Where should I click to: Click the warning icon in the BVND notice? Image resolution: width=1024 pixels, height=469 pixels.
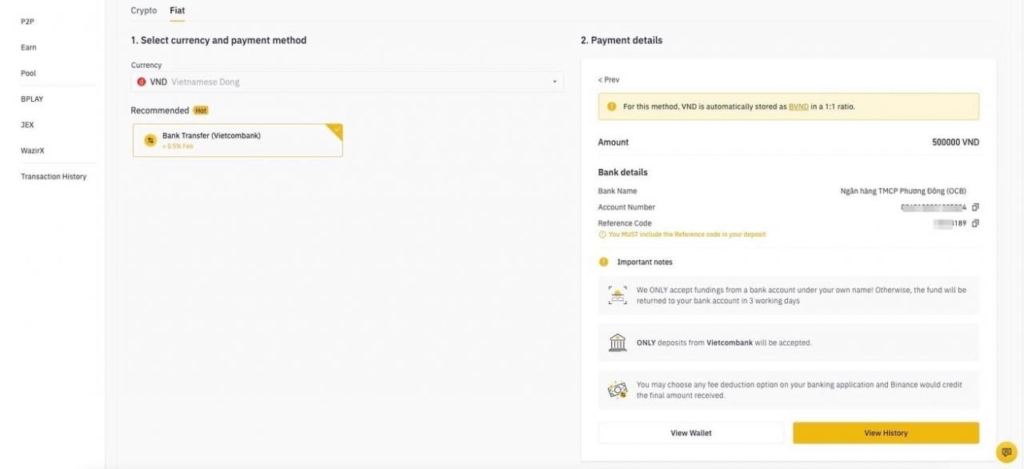tap(612, 106)
